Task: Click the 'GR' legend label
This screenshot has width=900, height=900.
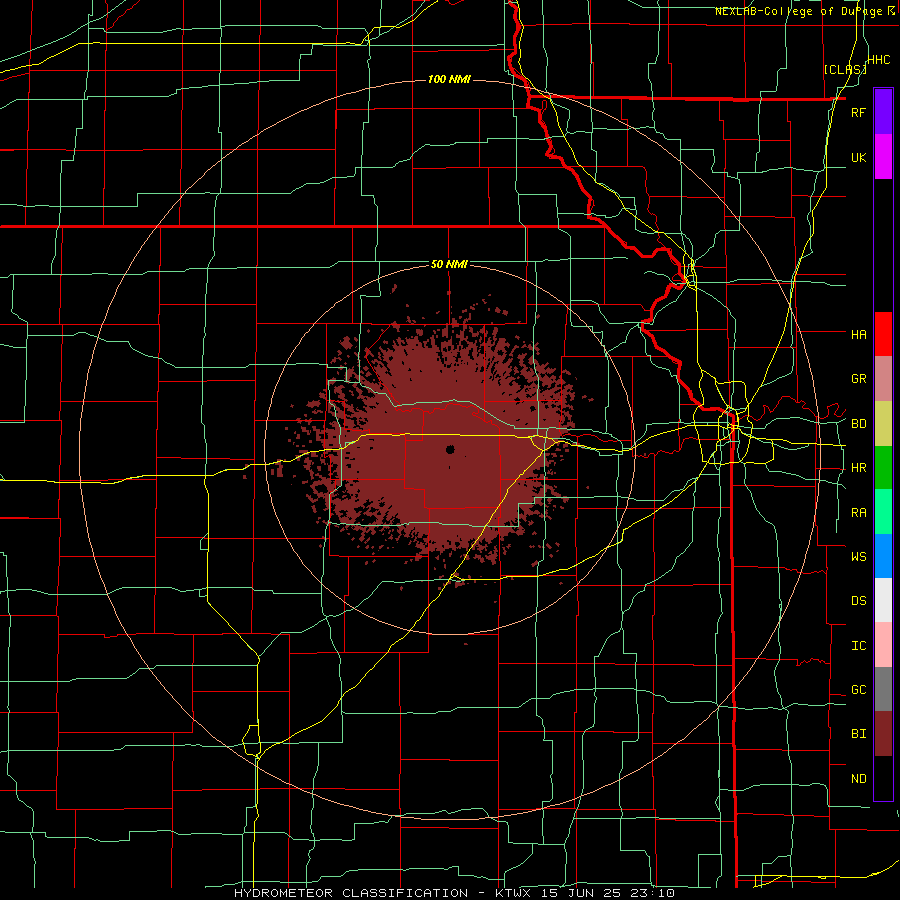Action: [858, 379]
